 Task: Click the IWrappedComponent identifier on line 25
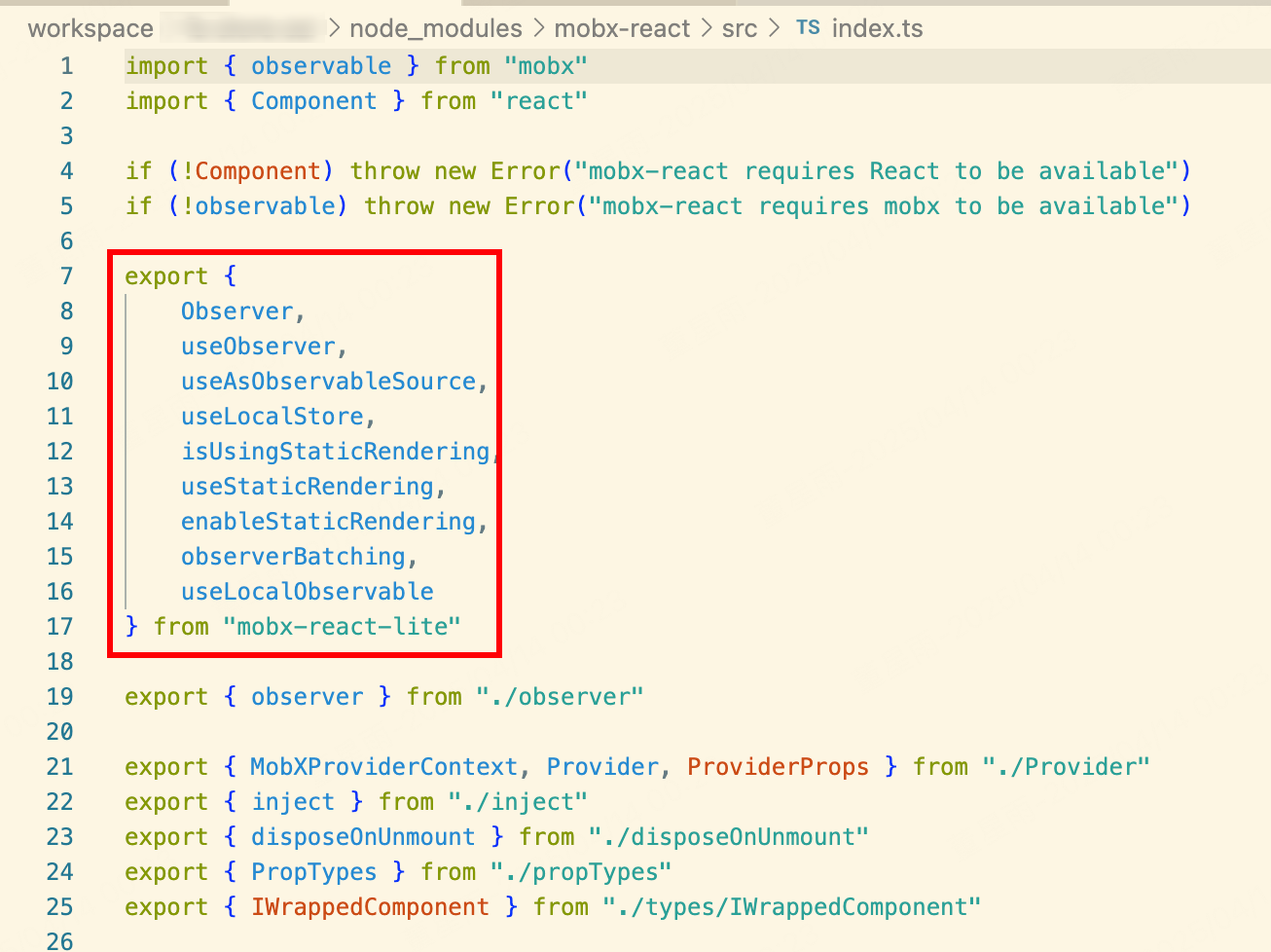370,907
